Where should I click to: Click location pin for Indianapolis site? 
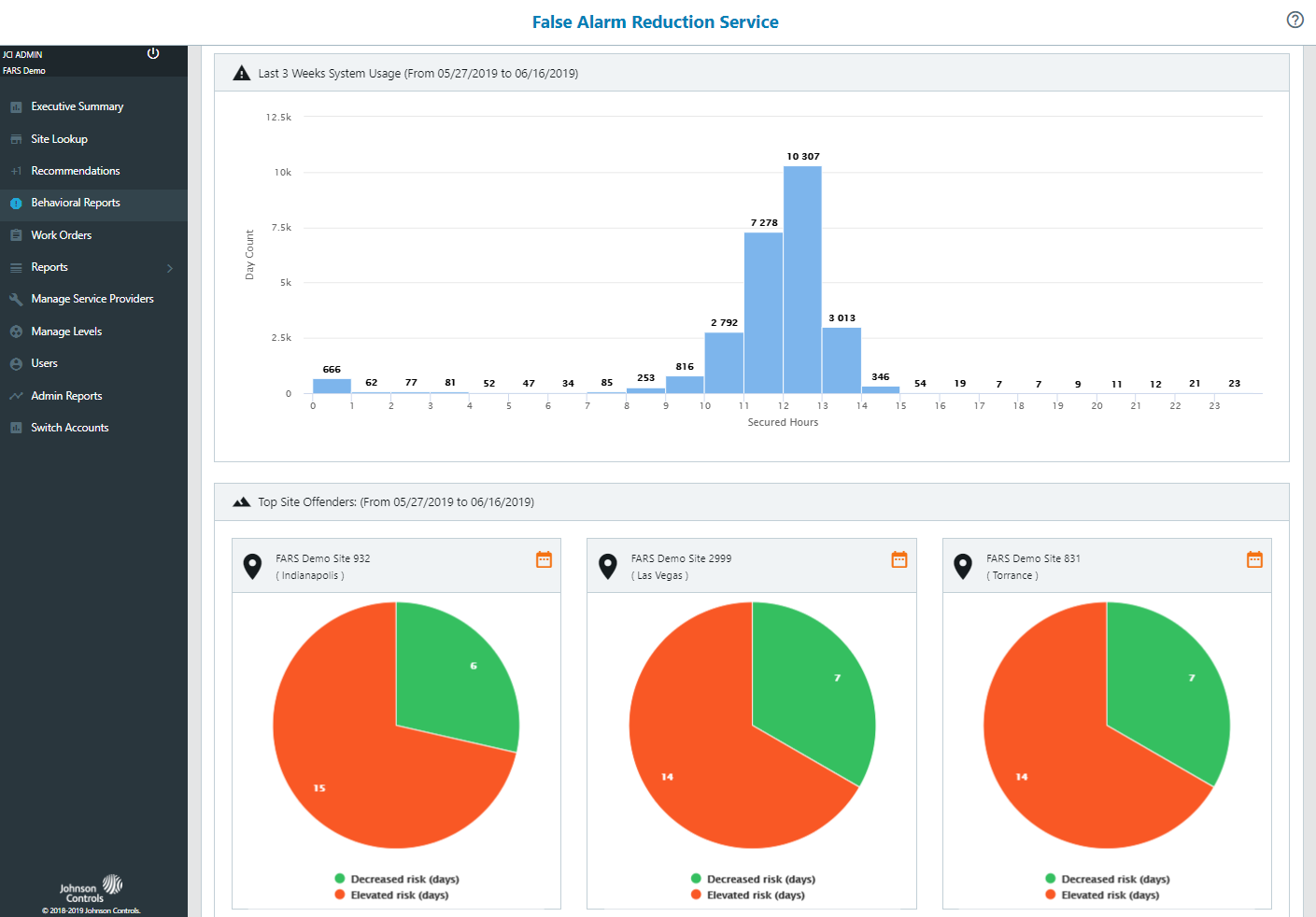[252, 566]
